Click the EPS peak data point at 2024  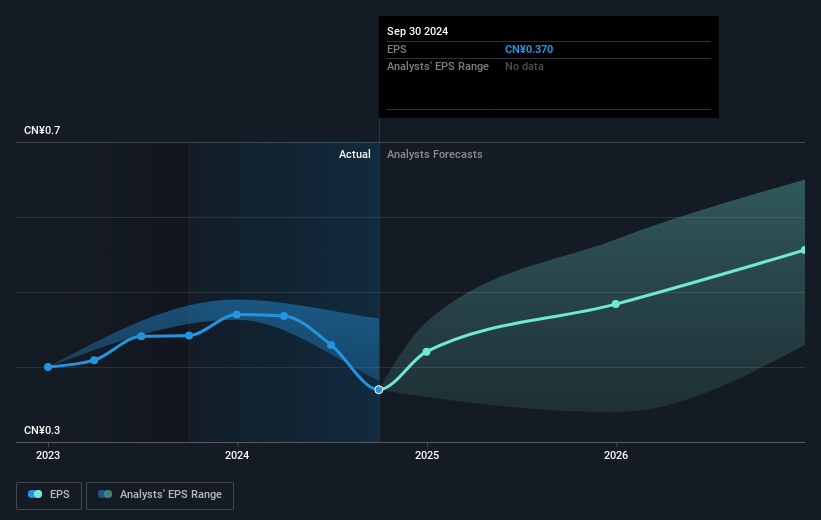point(237,314)
